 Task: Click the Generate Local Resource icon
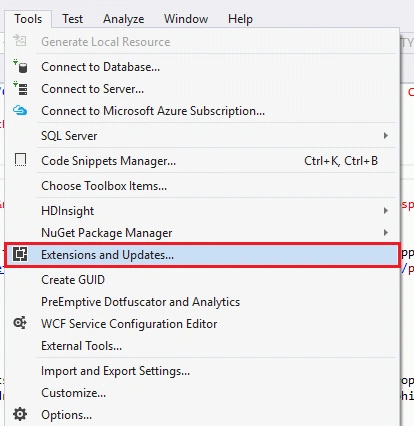[20, 41]
